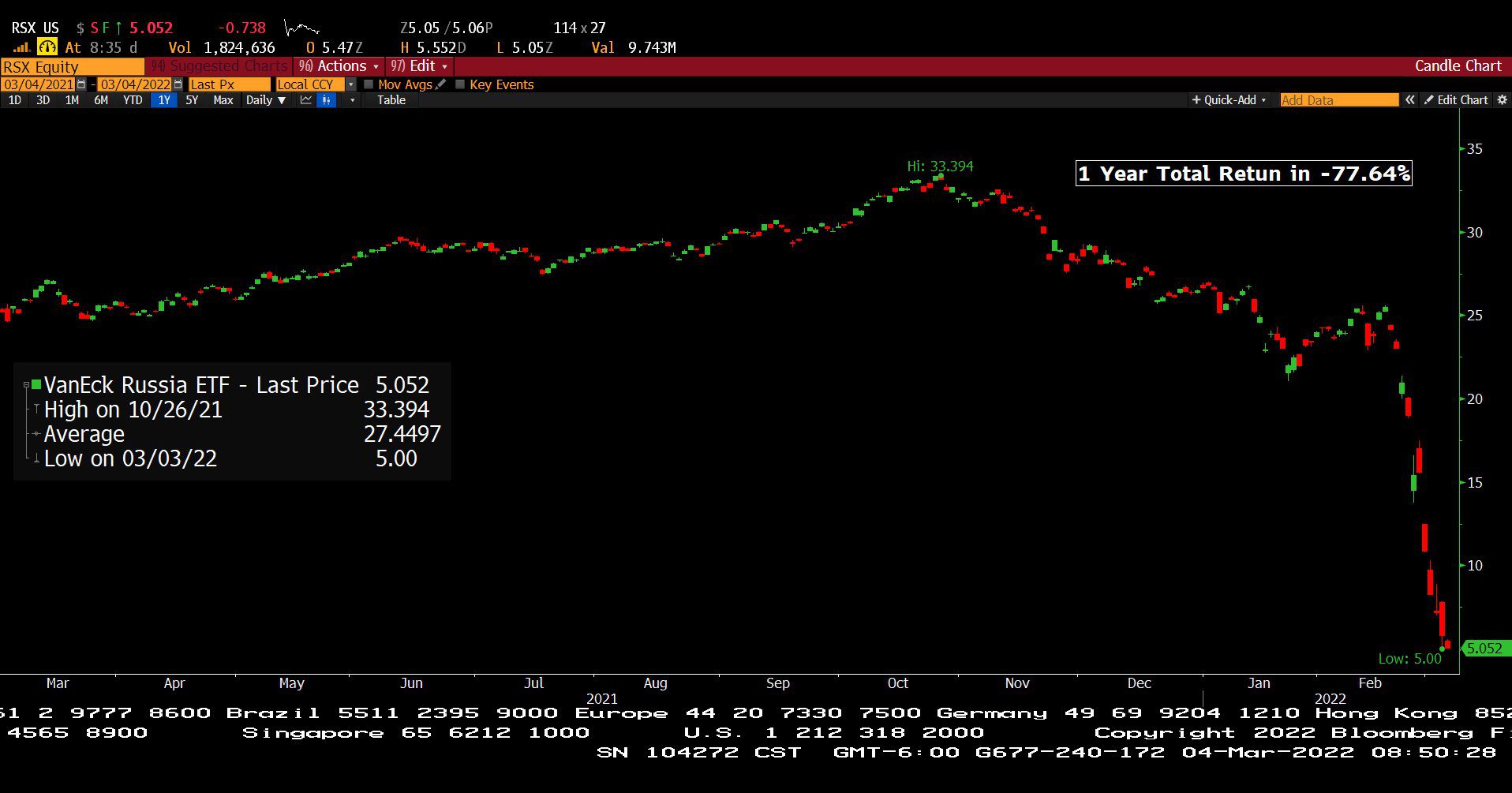
Task: Enable the Mov Avgs checkbox
Action: (x=369, y=84)
